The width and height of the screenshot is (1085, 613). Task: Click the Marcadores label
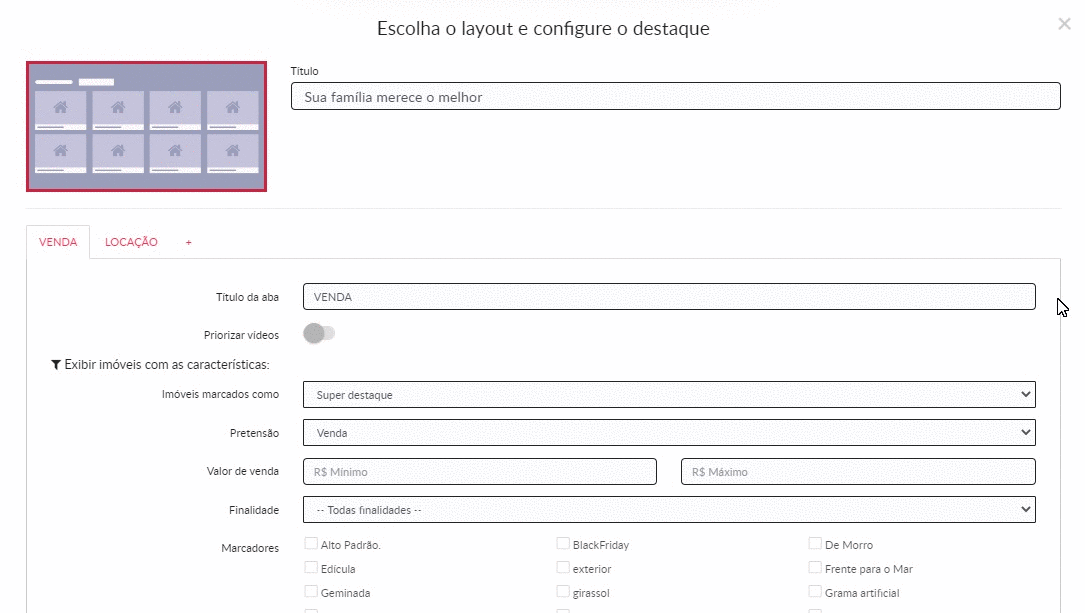pos(250,548)
